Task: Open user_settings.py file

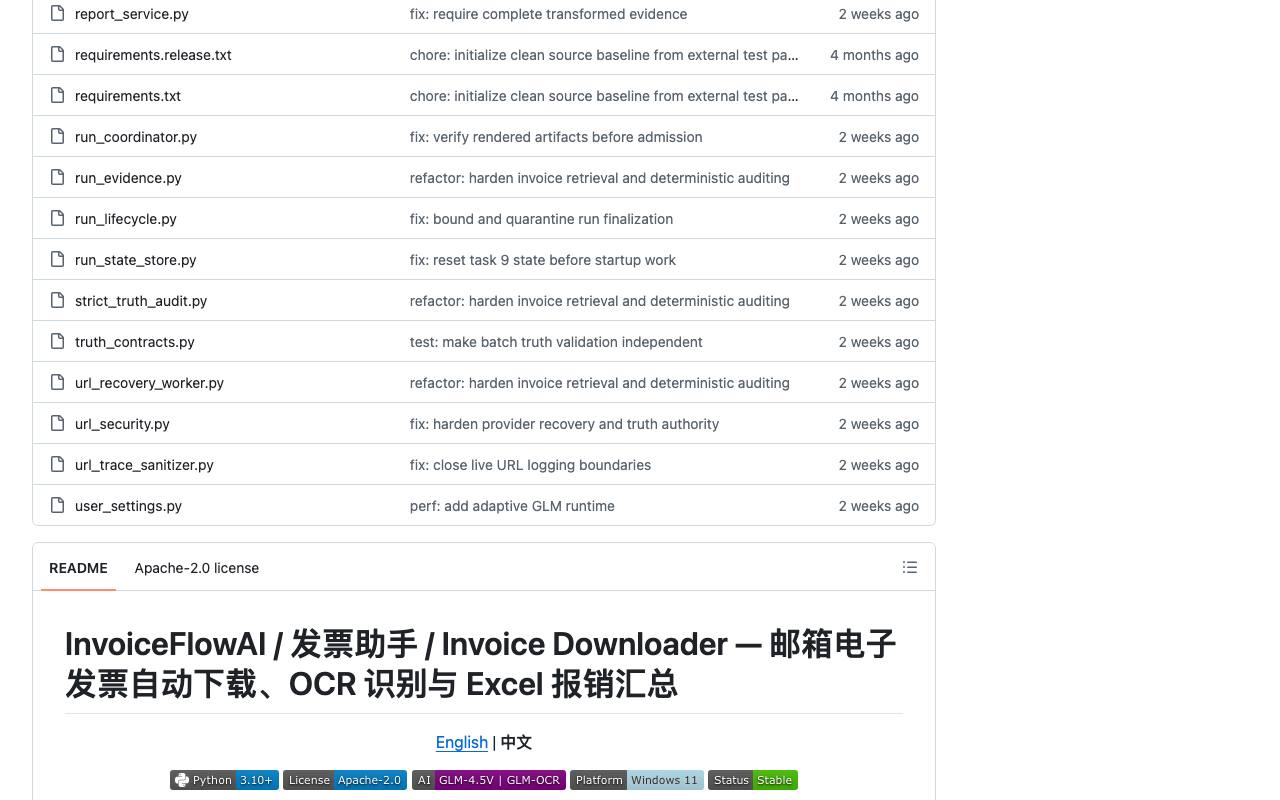Action: pyautogui.click(x=128, y=506)
